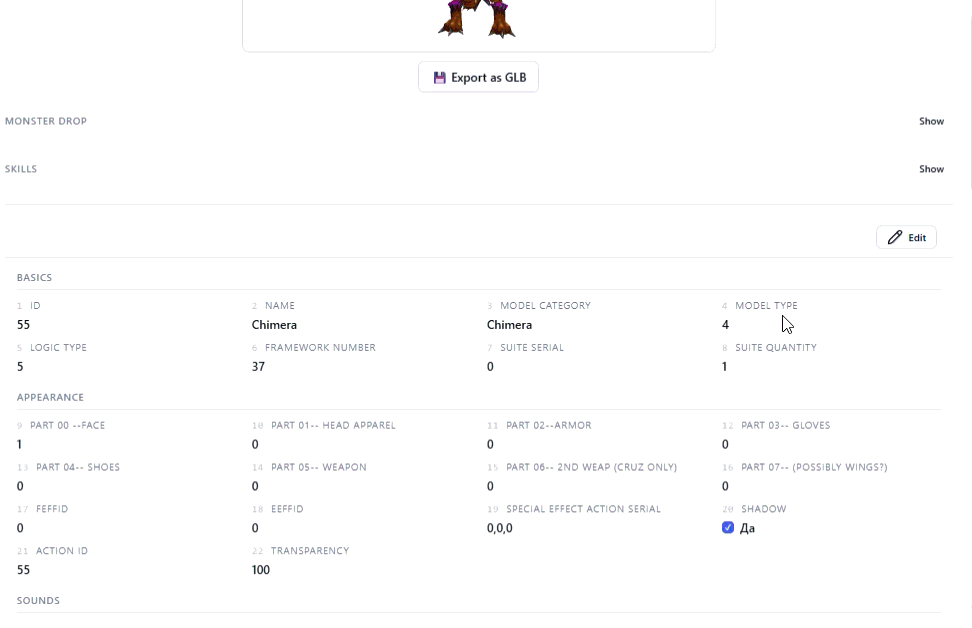This screenshot has width=972, height=628.
Task: Click the Export as GLB button
Action: click(478, 78)
